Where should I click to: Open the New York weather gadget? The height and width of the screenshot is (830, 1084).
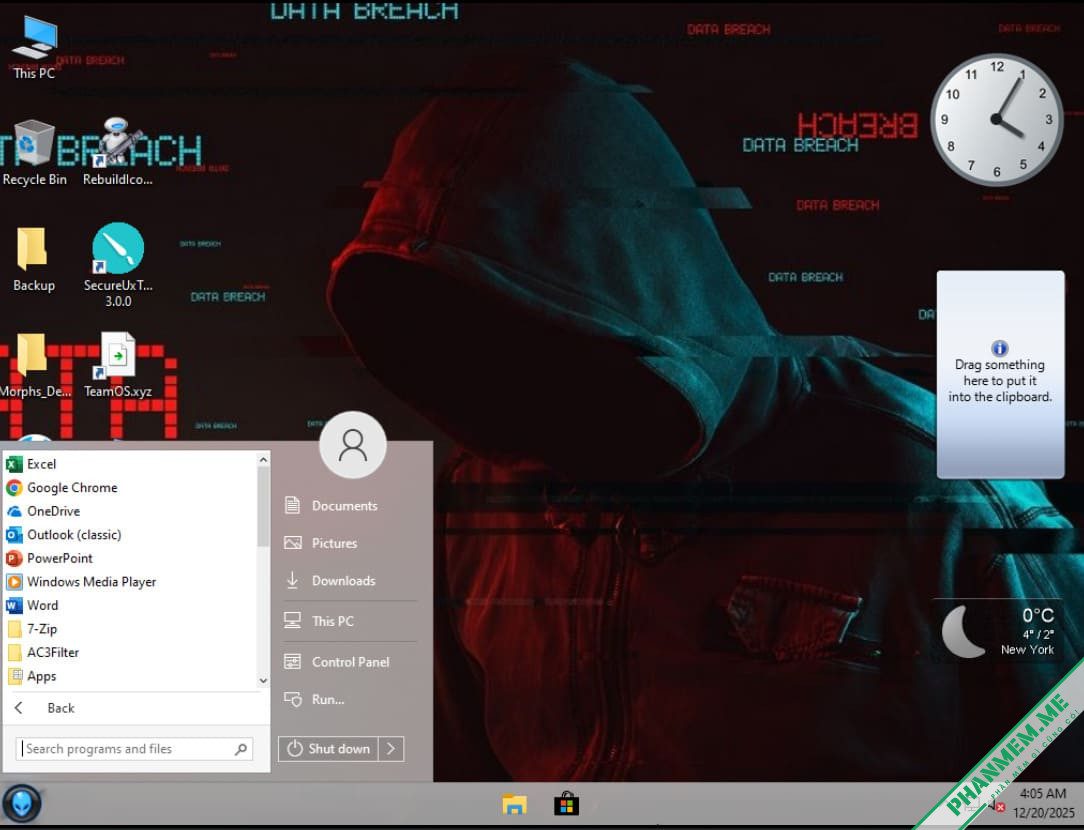pos(999,631)
